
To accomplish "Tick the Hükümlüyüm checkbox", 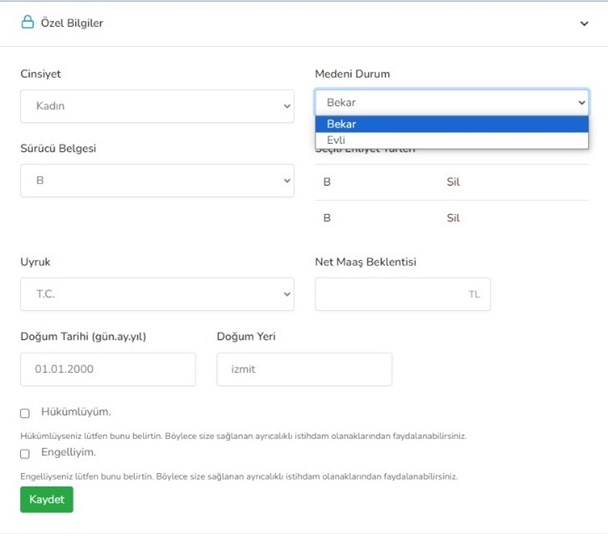I will coord(25,413).
